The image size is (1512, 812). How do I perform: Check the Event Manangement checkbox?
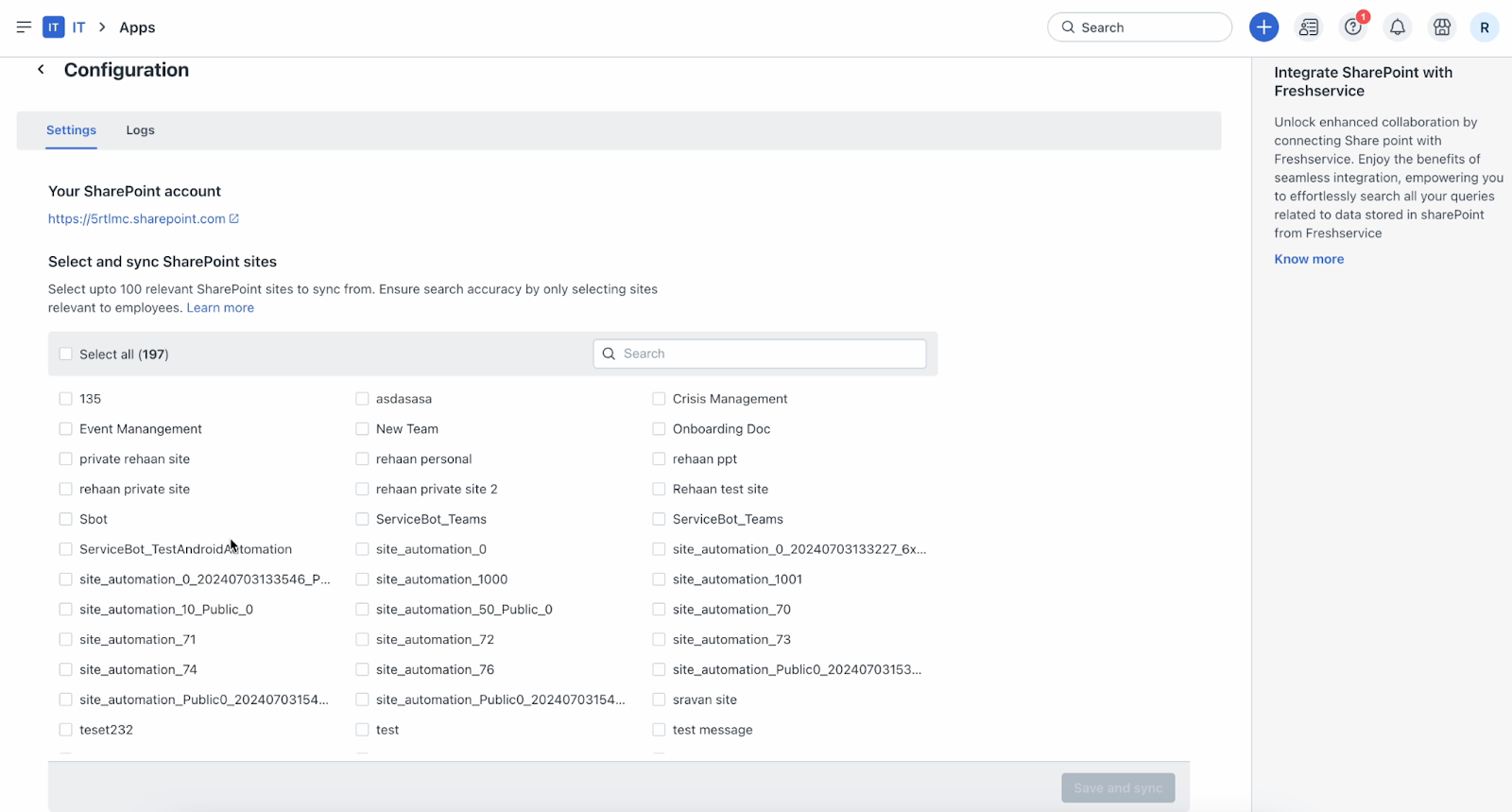65,429
